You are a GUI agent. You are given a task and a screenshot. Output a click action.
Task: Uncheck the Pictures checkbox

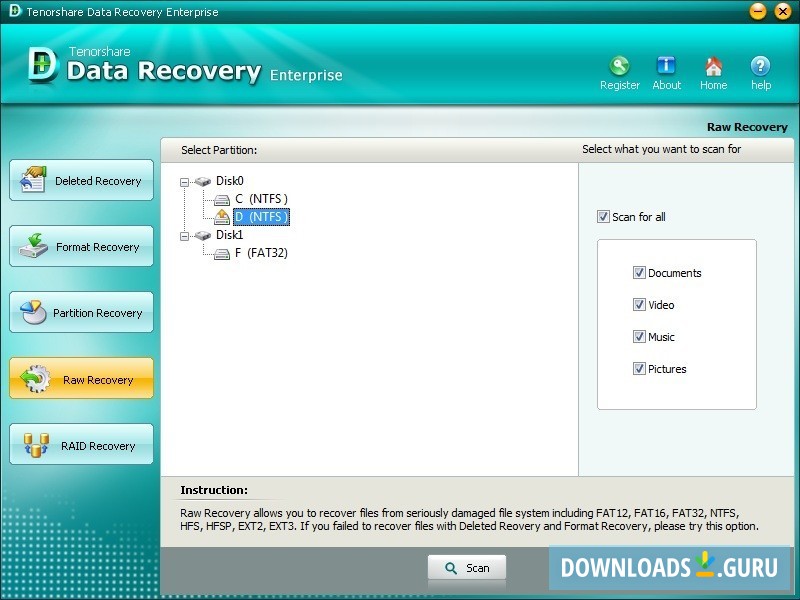pos(639,368)
